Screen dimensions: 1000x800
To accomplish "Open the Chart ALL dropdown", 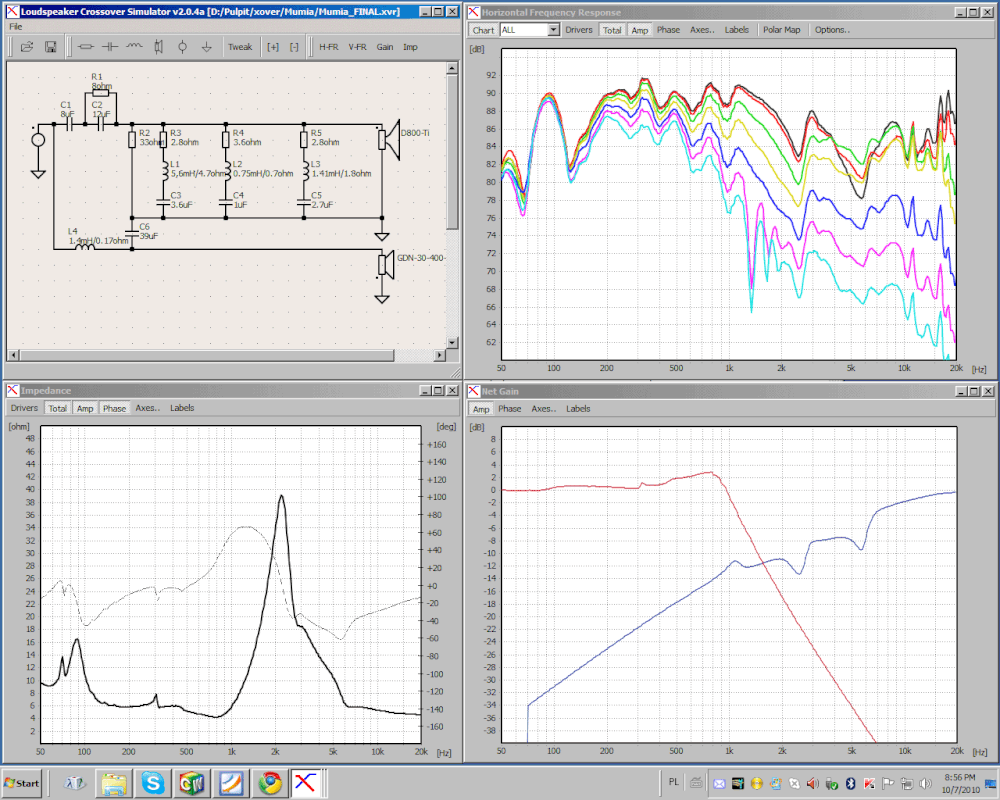I will (554, 30).
